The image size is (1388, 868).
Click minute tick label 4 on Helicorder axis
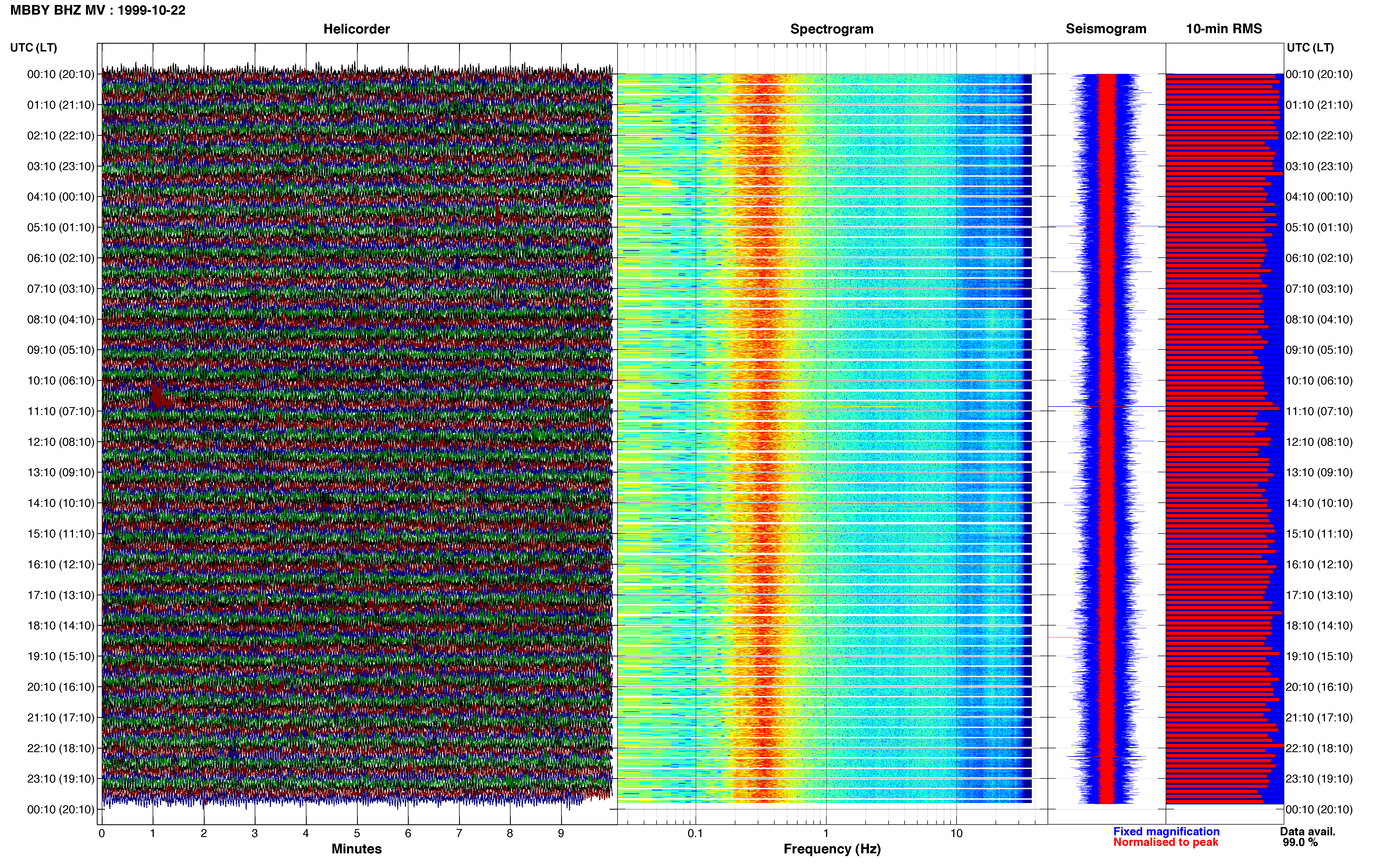306,833
